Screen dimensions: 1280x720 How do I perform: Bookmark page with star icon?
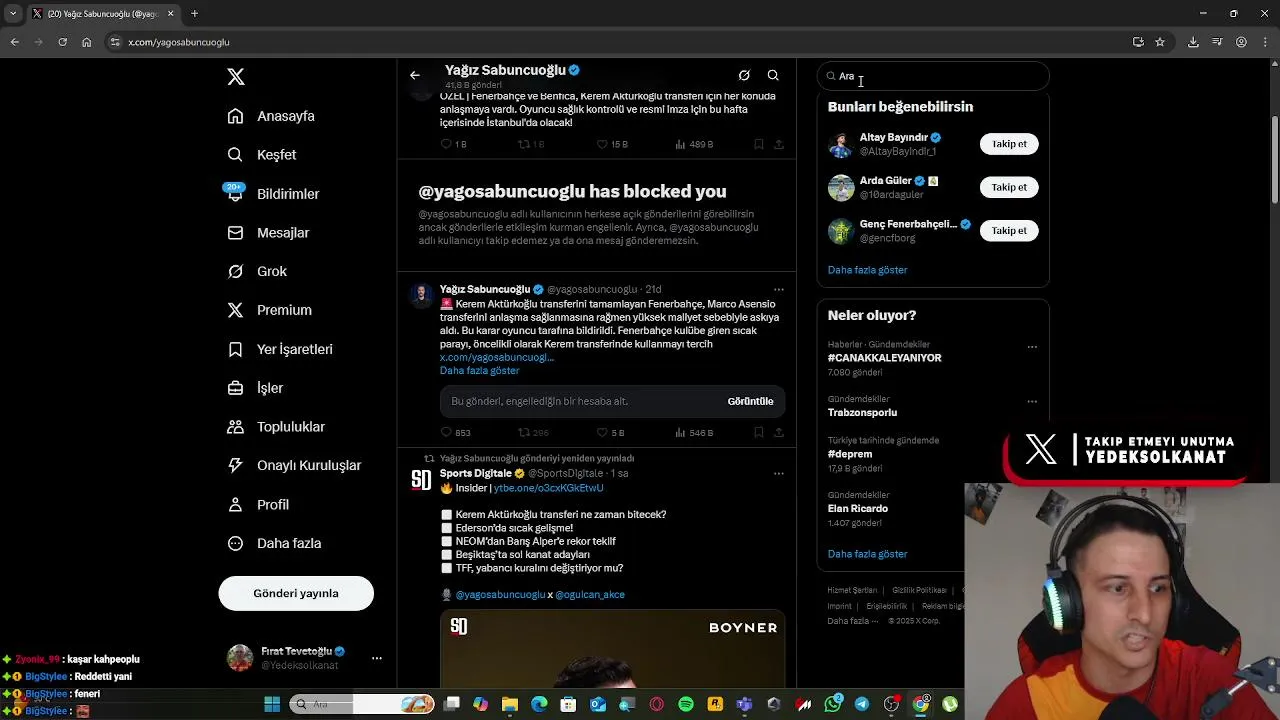pyautogui.click(x=1160, y=42)
